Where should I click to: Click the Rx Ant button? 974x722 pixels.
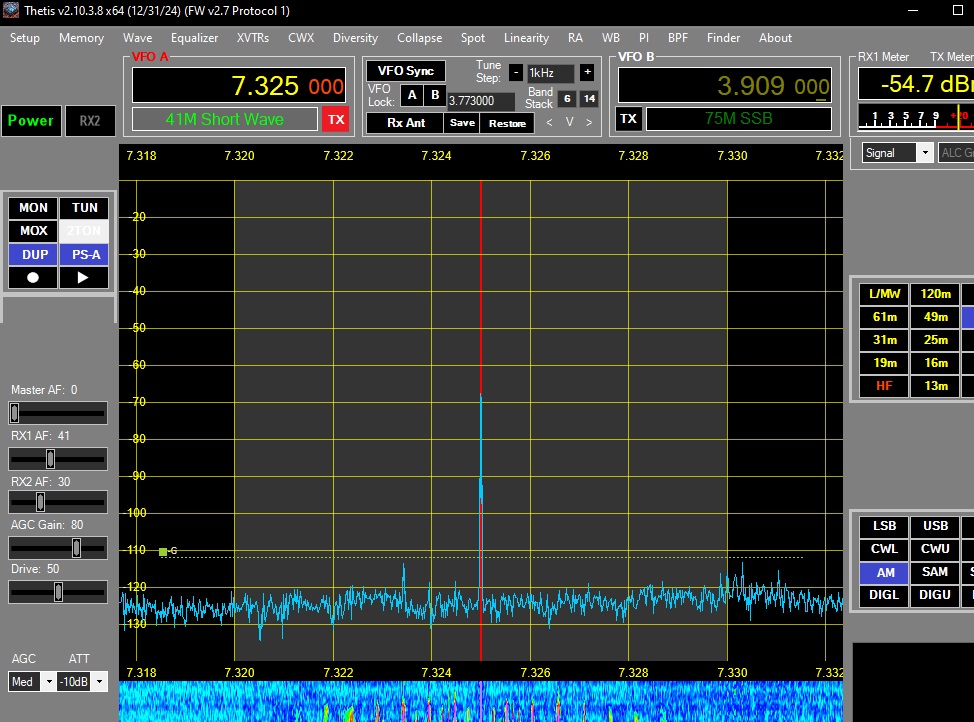[x=406, y=123]
